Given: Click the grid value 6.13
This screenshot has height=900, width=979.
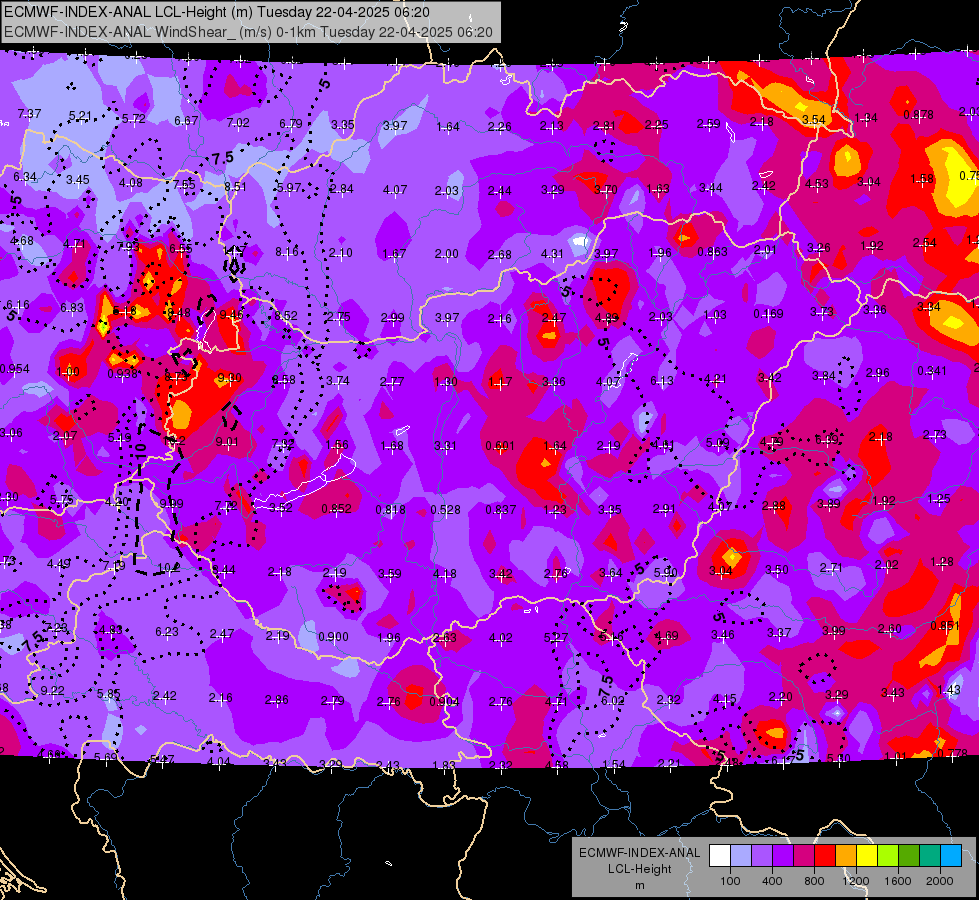Looking at the screenshot, I should click(662, 380).
